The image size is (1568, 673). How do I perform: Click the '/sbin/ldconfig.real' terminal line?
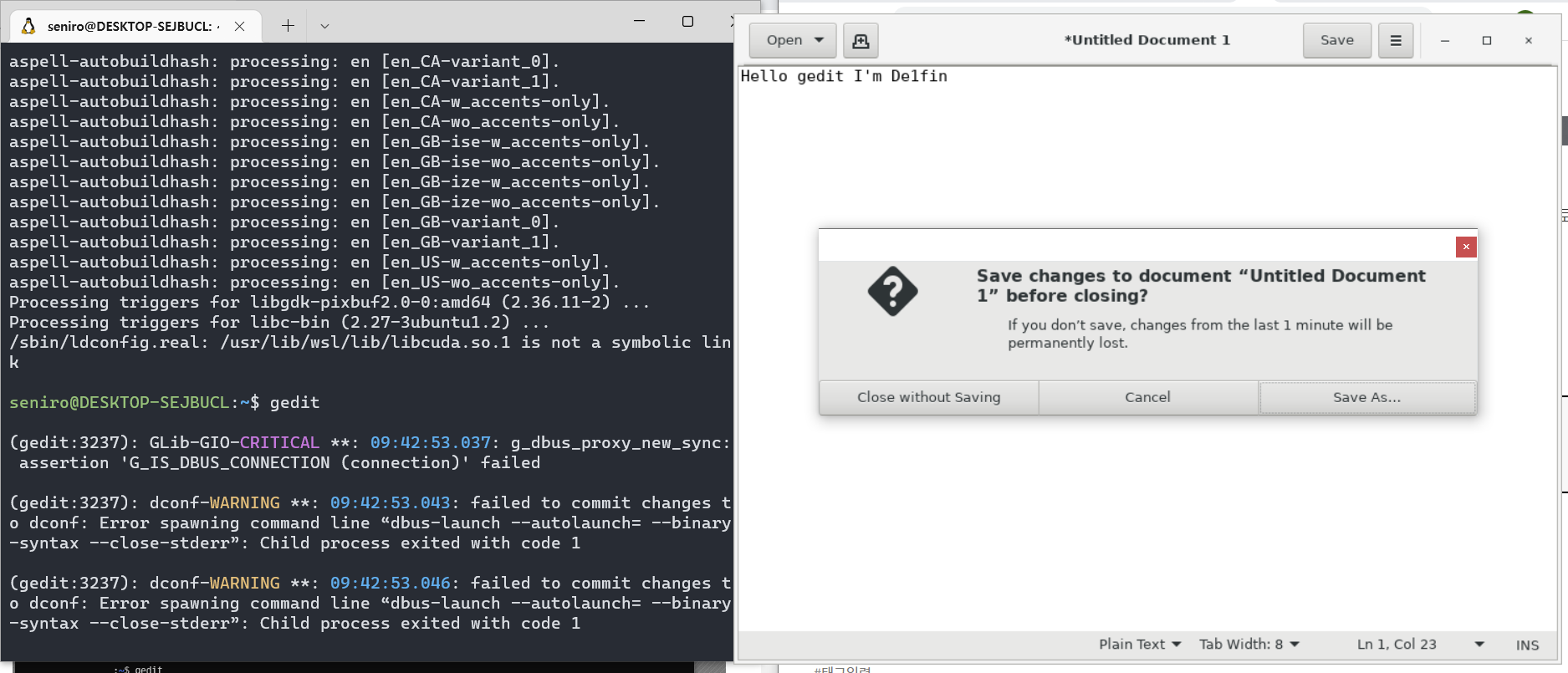tap(370, 352)
